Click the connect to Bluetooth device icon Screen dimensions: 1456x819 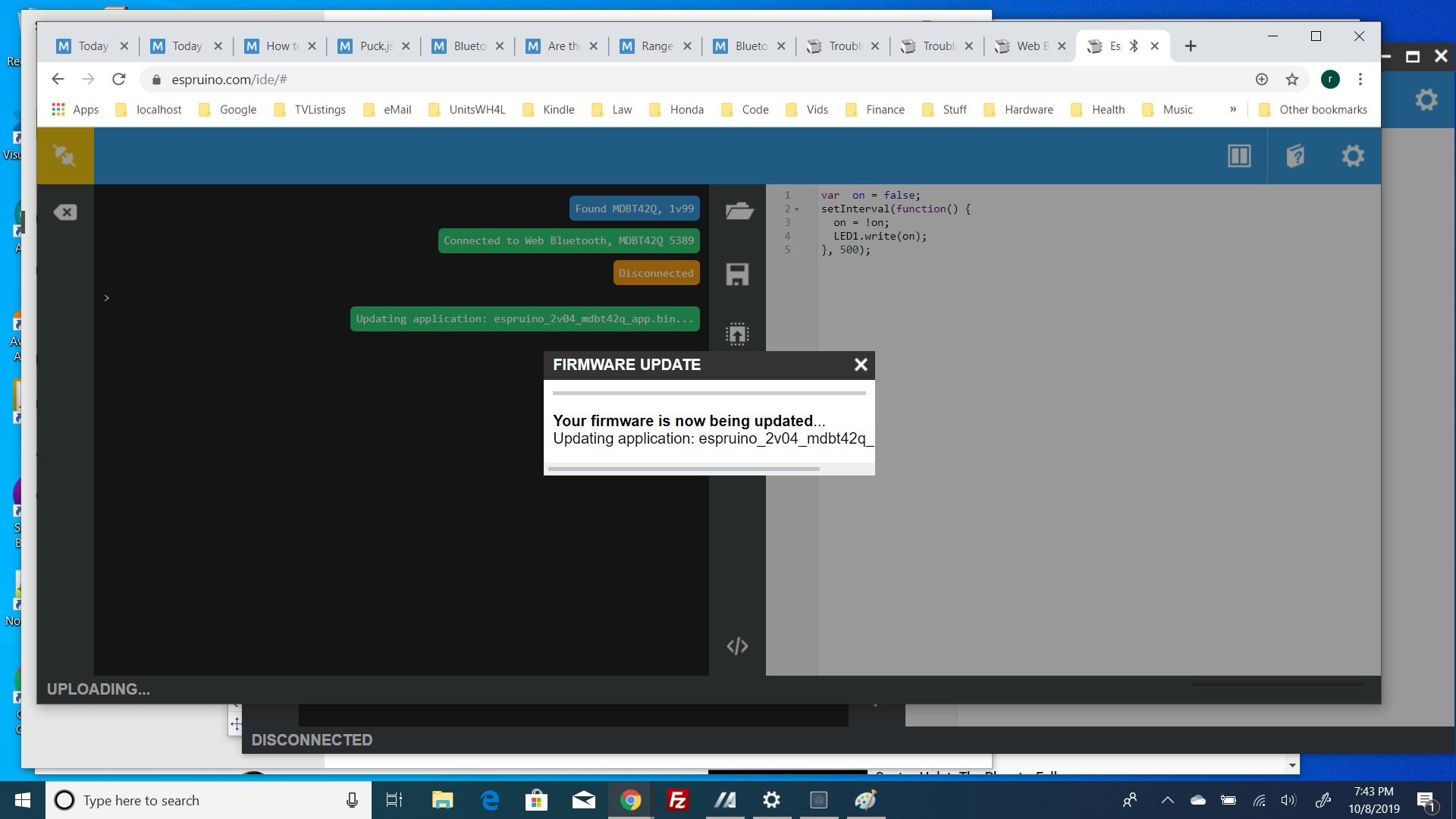click(65, 155)
